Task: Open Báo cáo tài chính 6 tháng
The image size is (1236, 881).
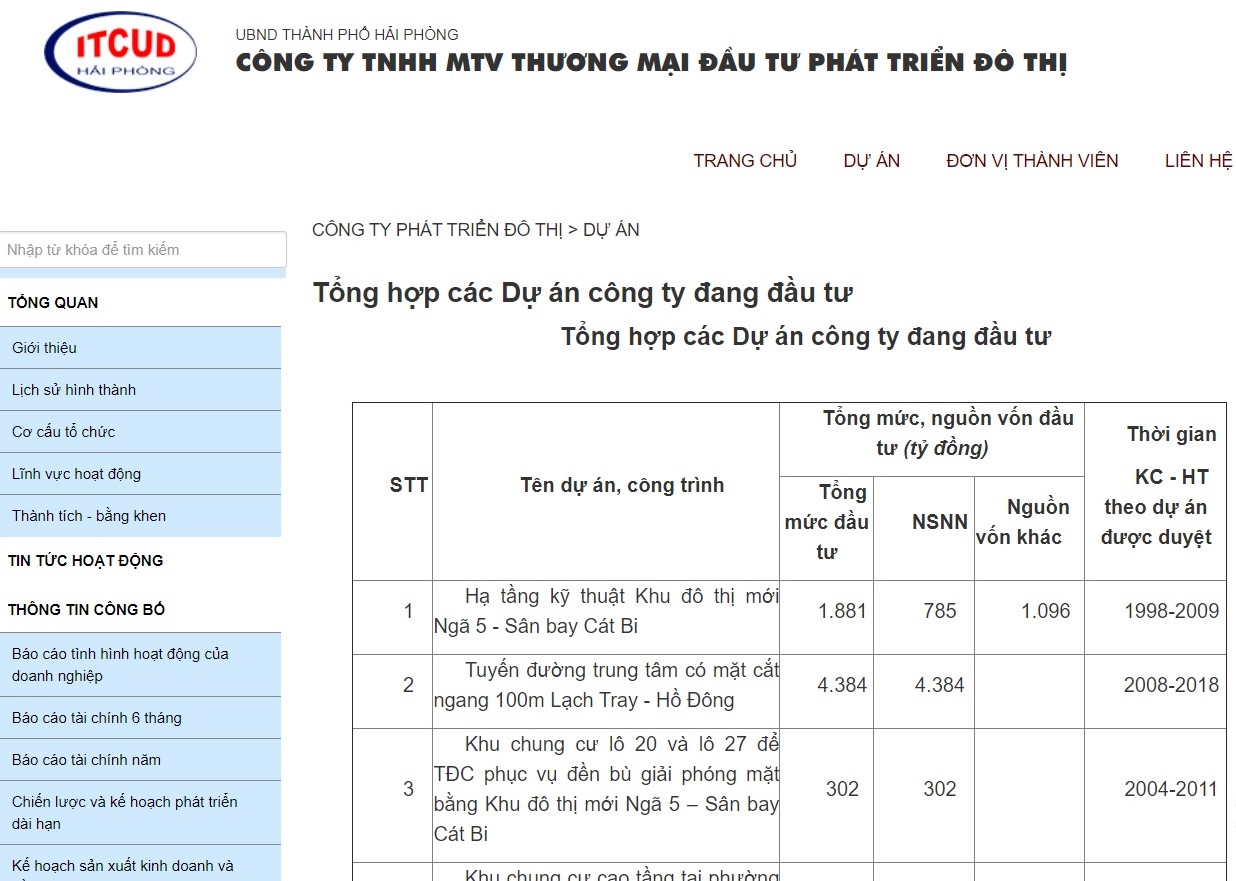Action: pyautogui.click(x=97, y=718)
